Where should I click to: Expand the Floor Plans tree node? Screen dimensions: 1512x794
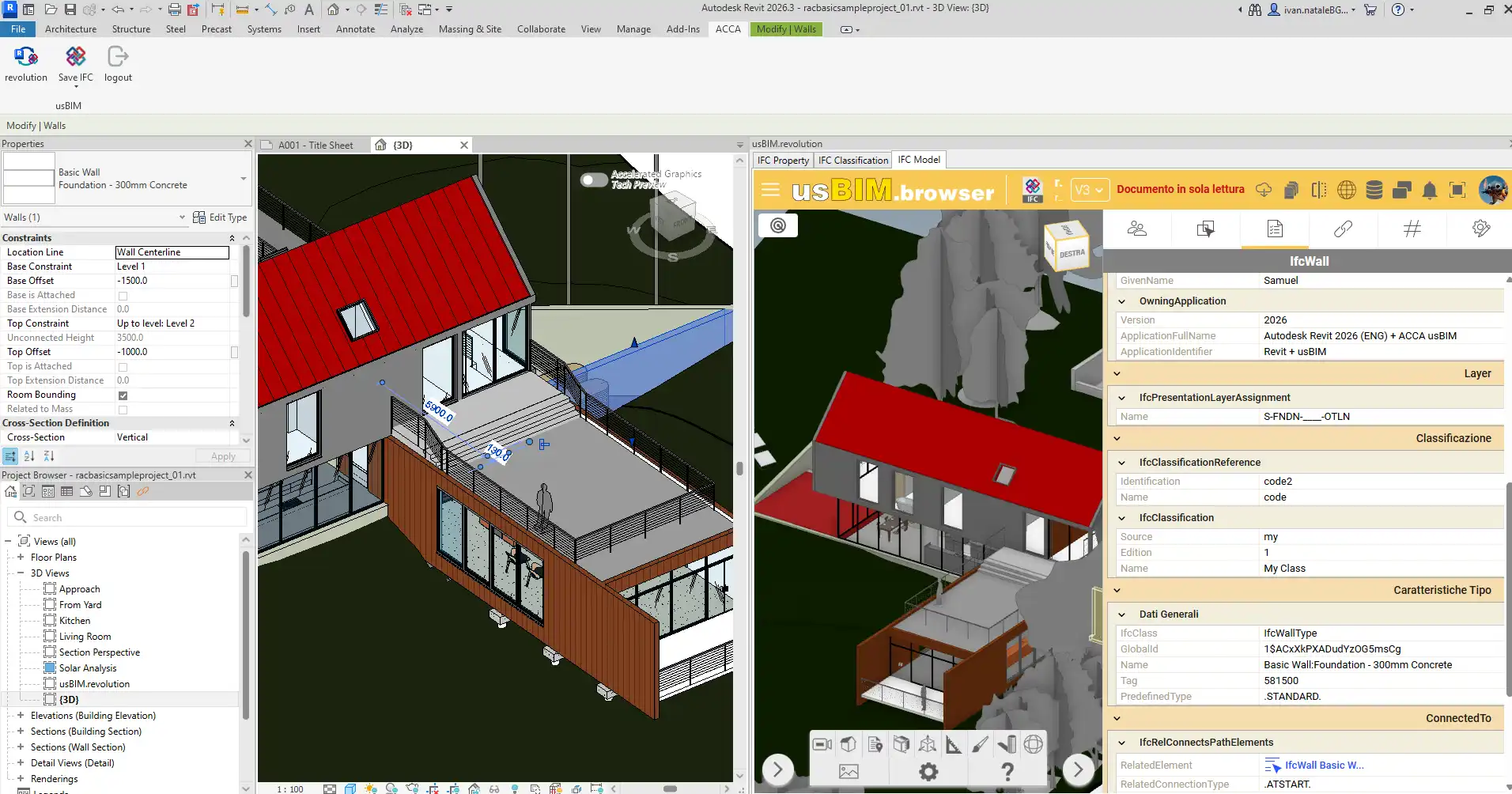point(21,558)
